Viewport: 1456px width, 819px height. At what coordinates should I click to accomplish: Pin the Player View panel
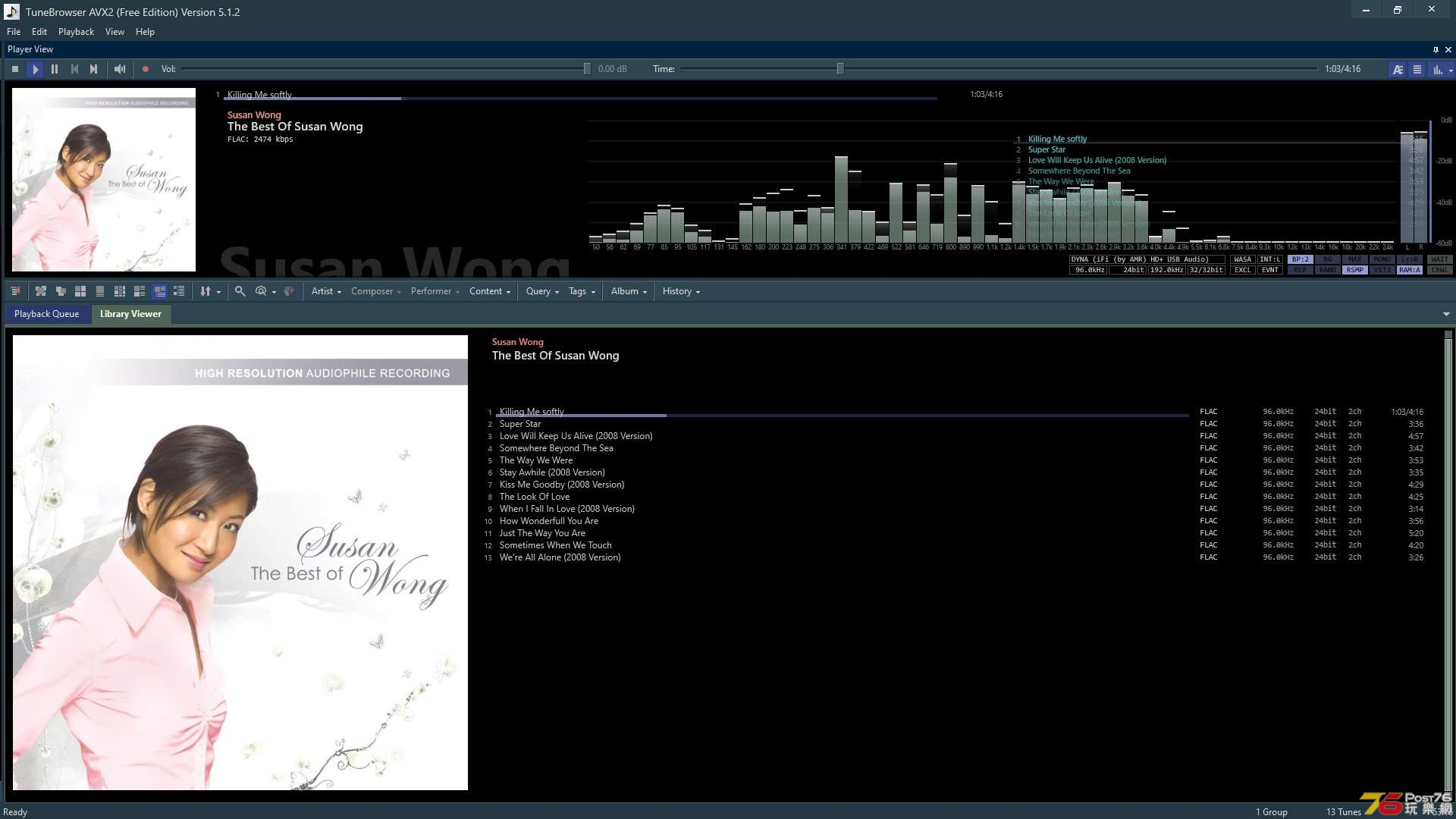point(1436,49)
